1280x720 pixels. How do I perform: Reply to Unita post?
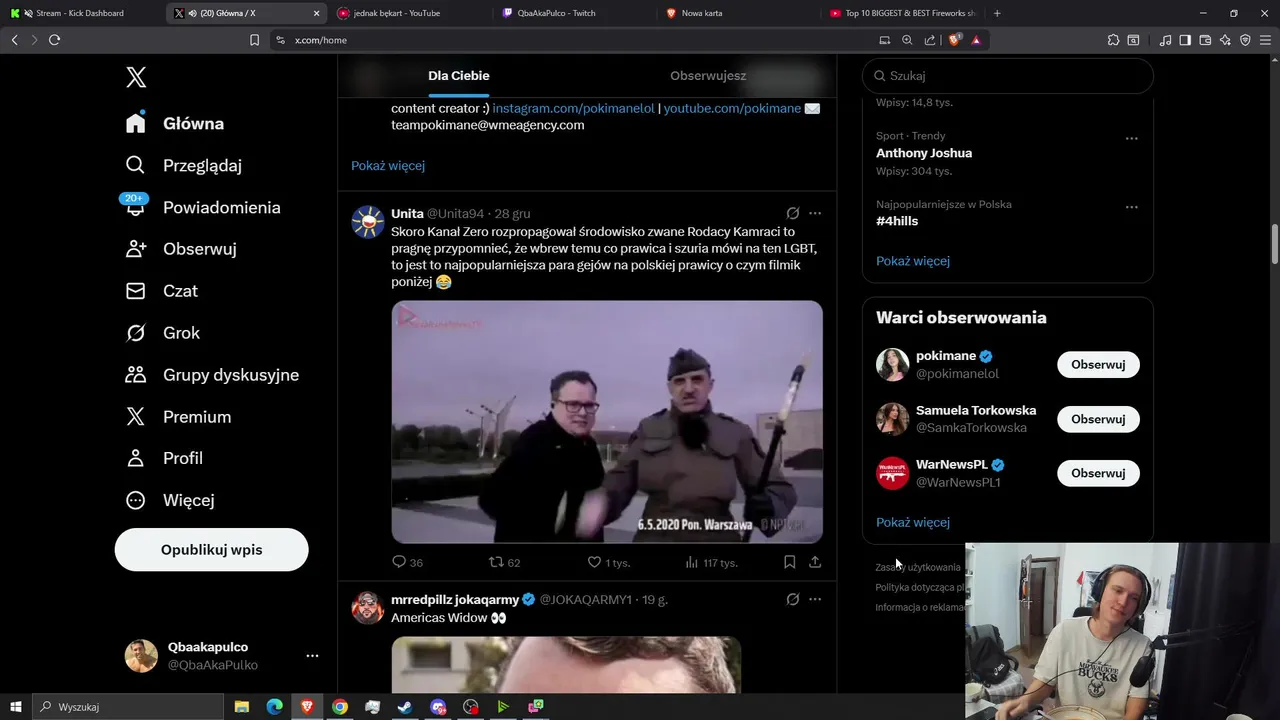coord(407,562)
